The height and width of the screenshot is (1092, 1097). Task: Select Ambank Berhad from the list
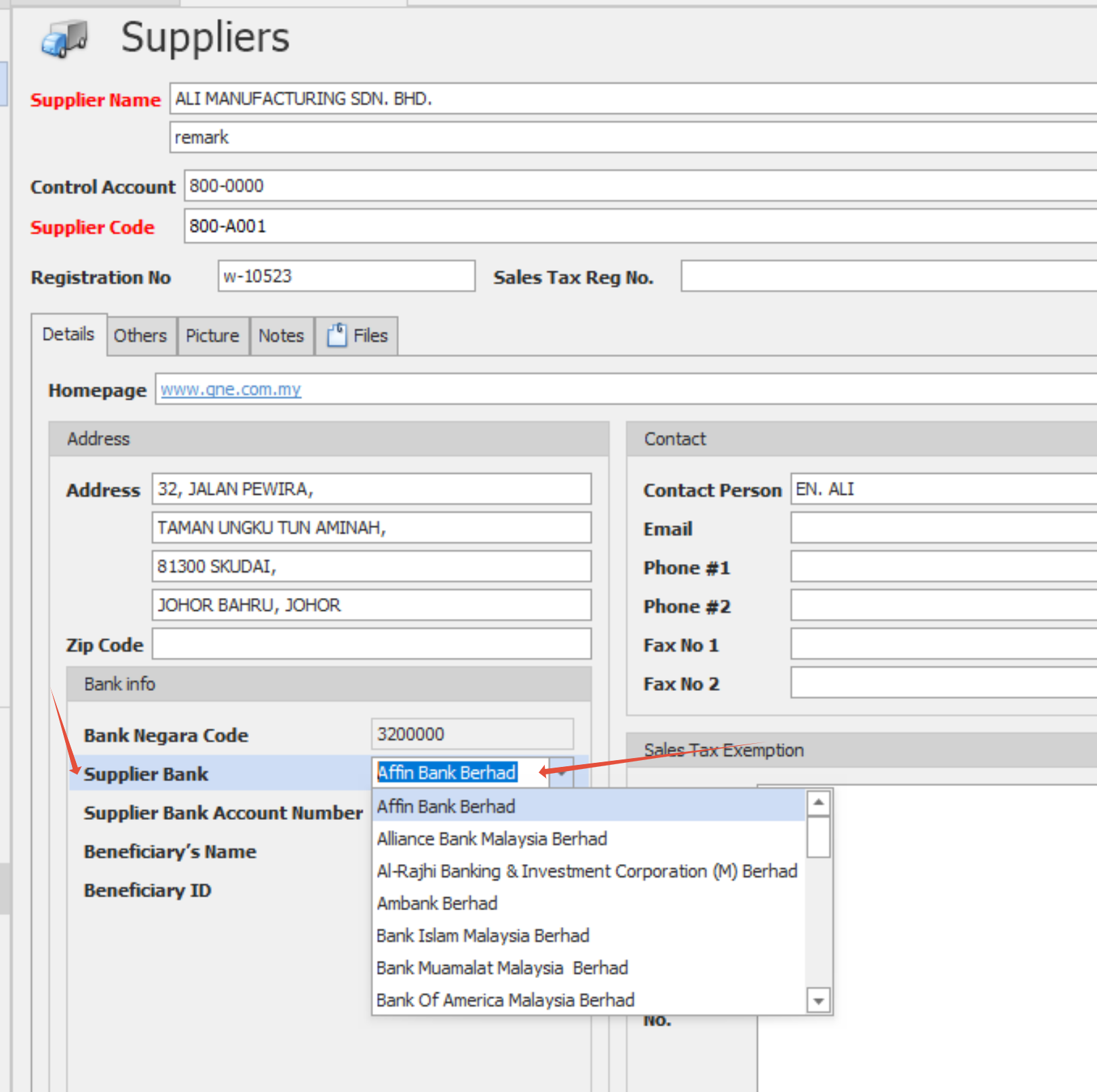(589, 903)
